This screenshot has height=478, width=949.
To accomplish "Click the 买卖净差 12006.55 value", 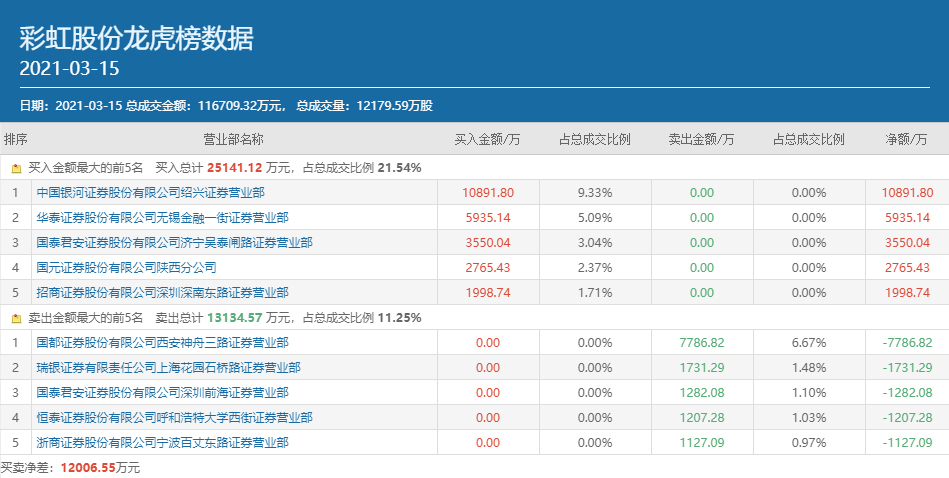I will (x=87, y=468).
